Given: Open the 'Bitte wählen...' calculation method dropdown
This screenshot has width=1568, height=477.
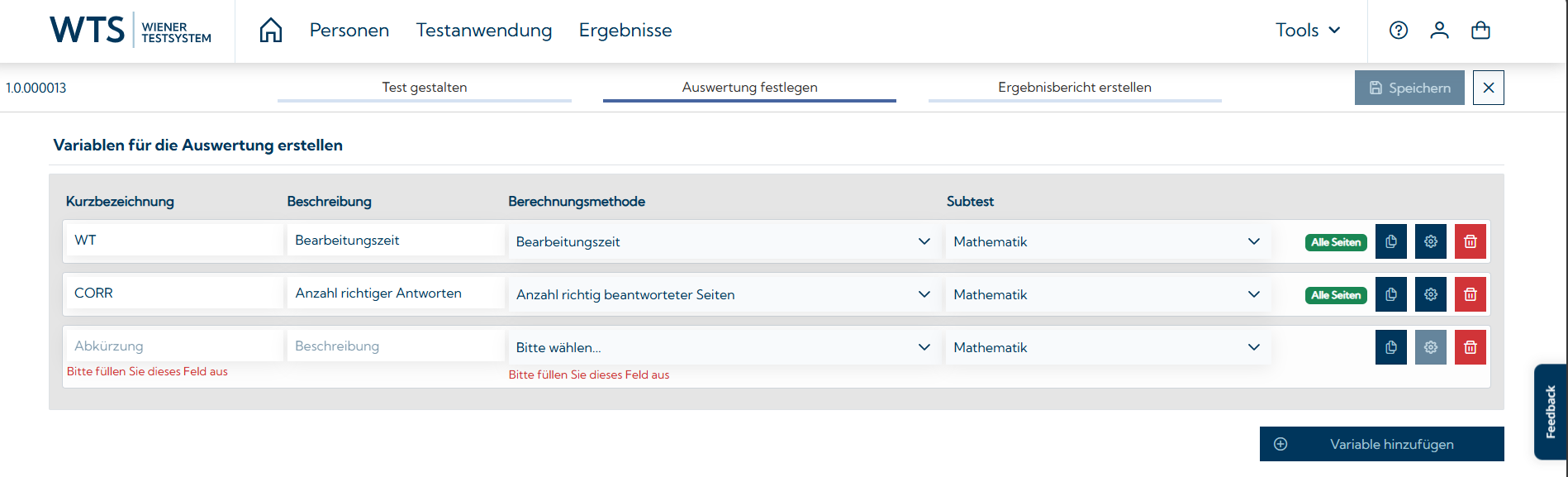Looking at the screenshot, I should [723, 347].
